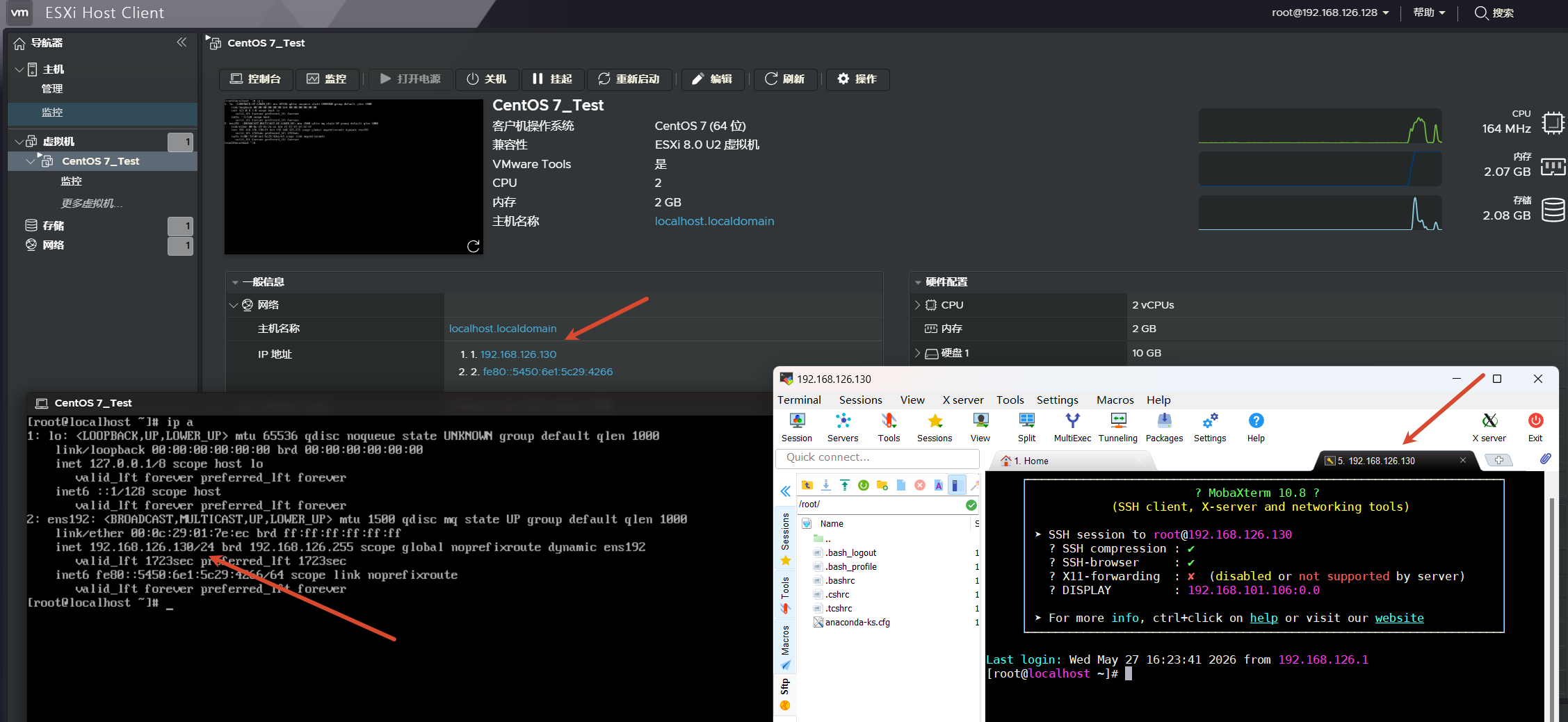Open the Macros menu
This screenshot has width=1568, height=722.
click(x=1115, y=400)
